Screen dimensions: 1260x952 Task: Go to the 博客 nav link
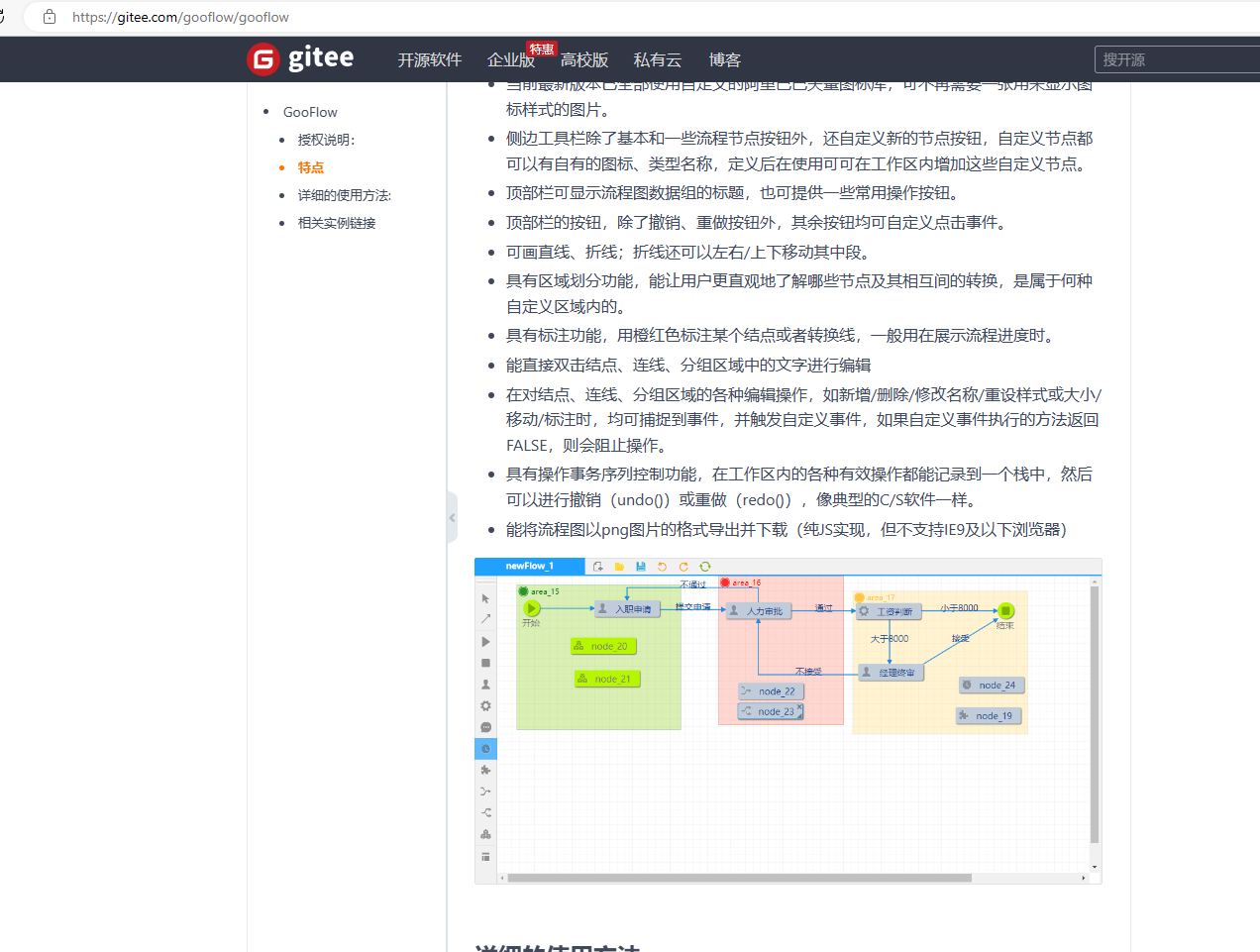(724, 60)
